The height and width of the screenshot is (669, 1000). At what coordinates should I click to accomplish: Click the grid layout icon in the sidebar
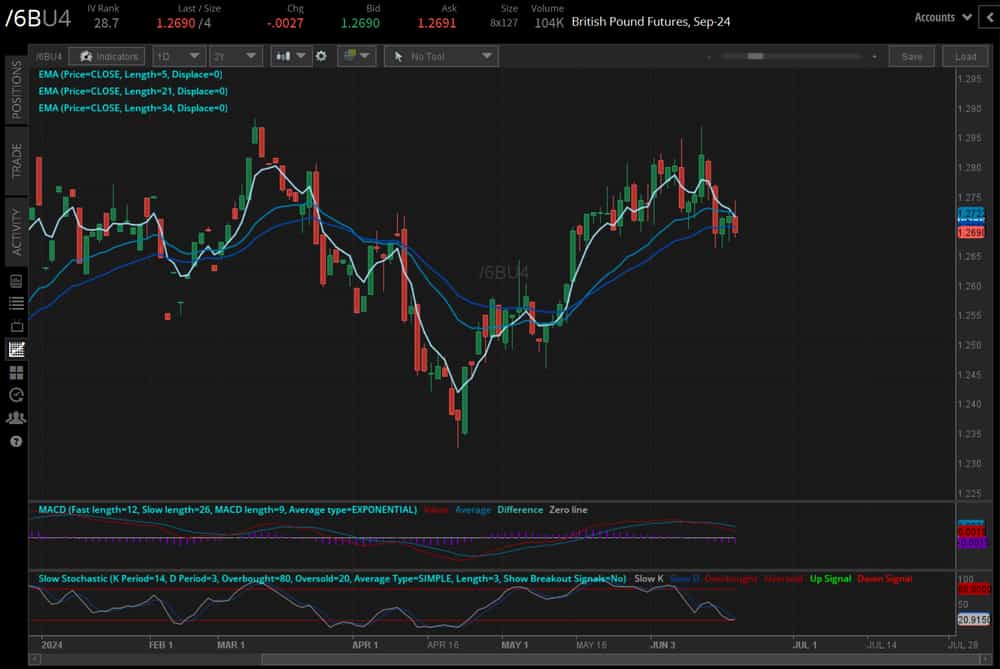14,371
